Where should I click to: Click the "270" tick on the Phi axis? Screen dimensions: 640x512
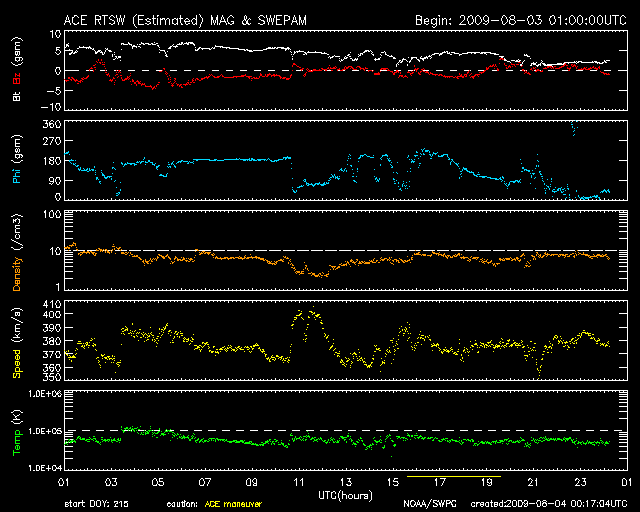pyautogui.click(x=52, y=141)
